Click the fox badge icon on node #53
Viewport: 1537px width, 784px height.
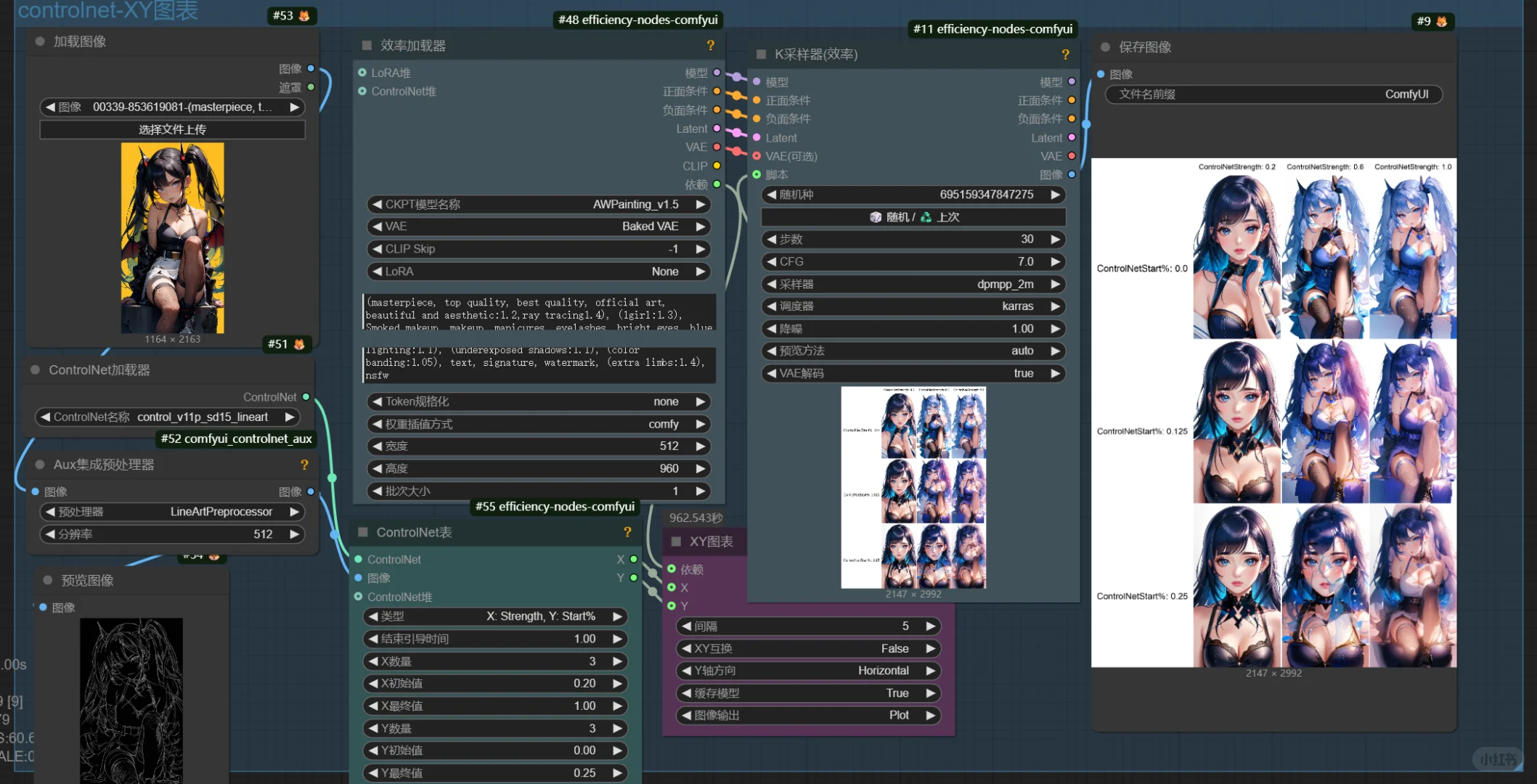[x=304, y=15]
